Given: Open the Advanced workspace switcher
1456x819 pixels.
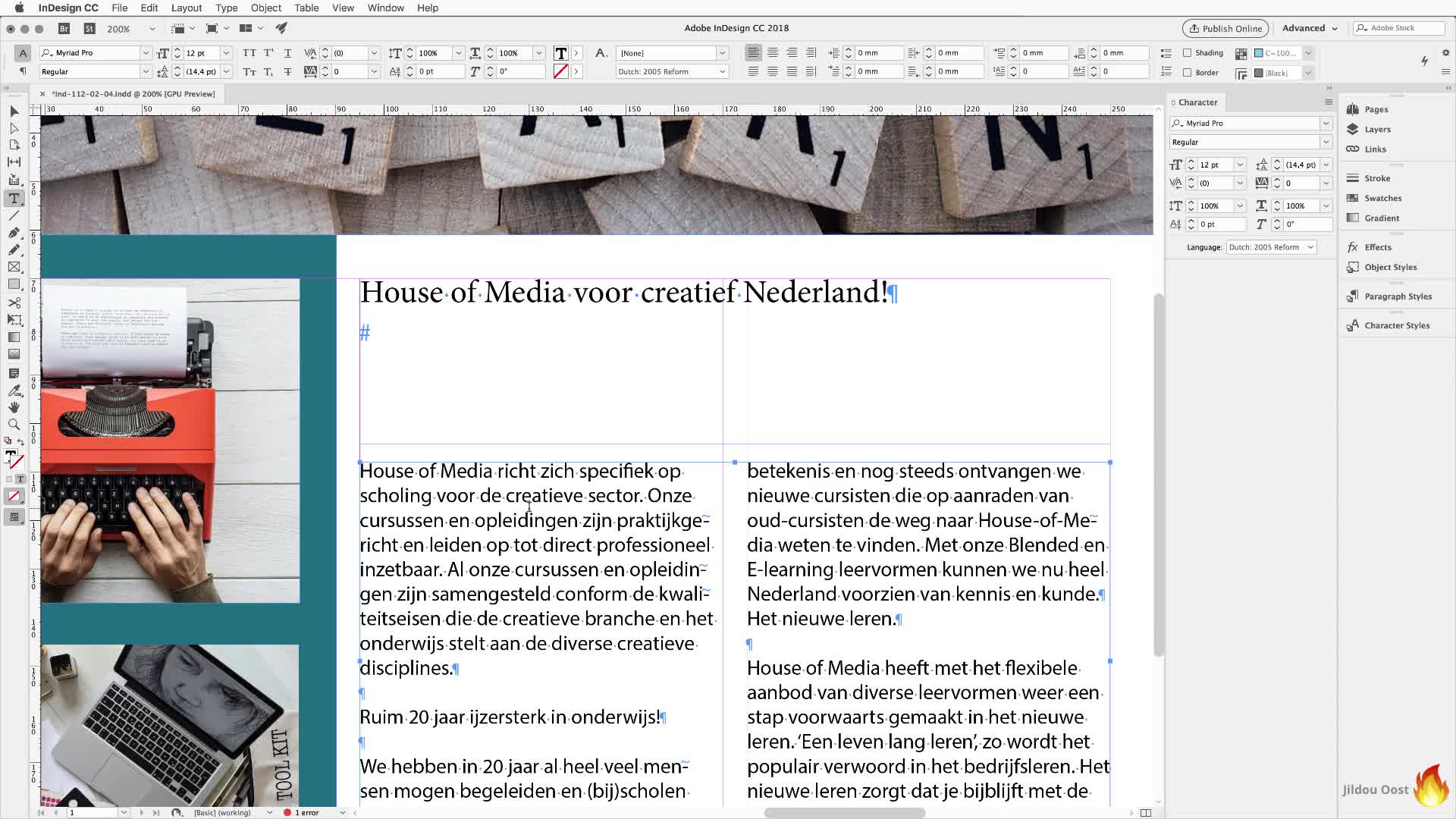Looking at the screenshot, I should [x=1310, y=28].
